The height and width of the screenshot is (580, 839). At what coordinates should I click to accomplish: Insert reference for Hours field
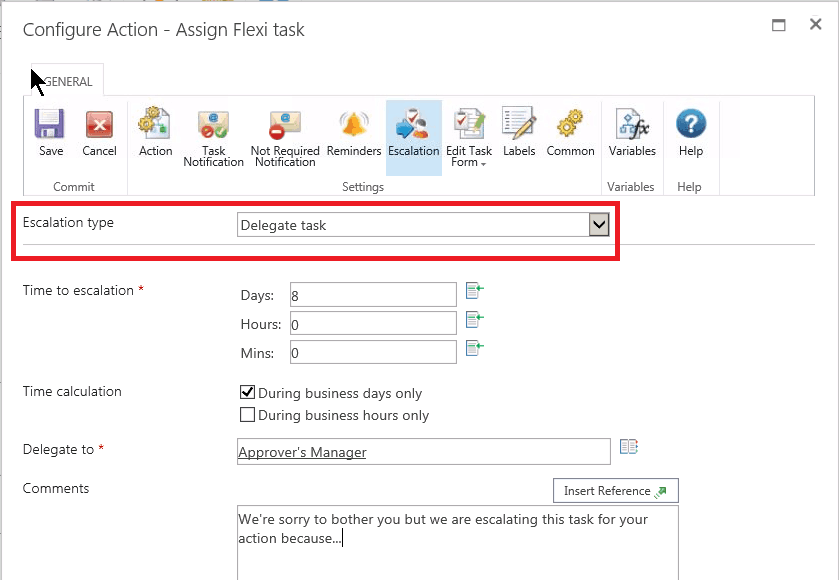click(474, 319)
